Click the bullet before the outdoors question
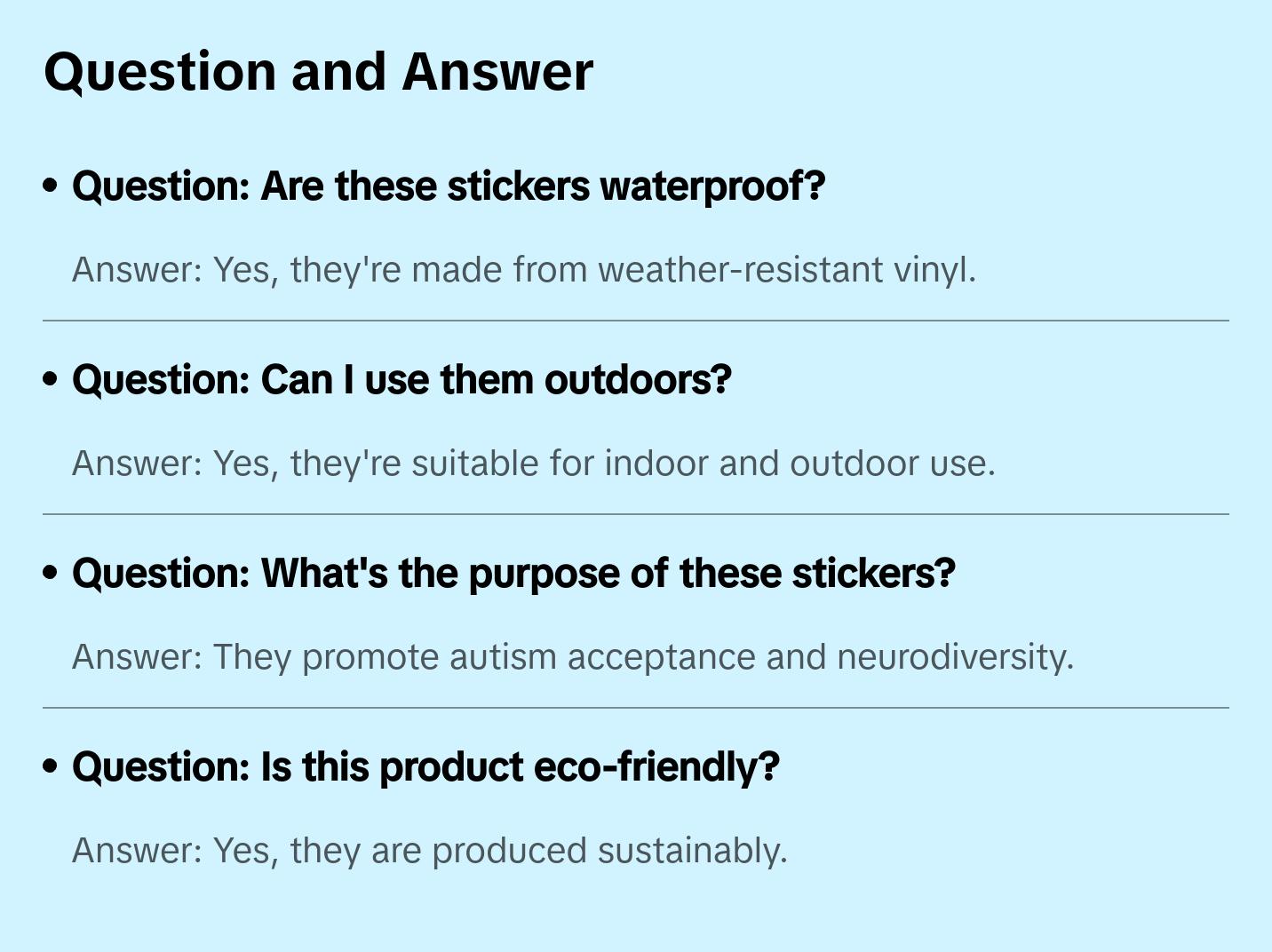 51,379
